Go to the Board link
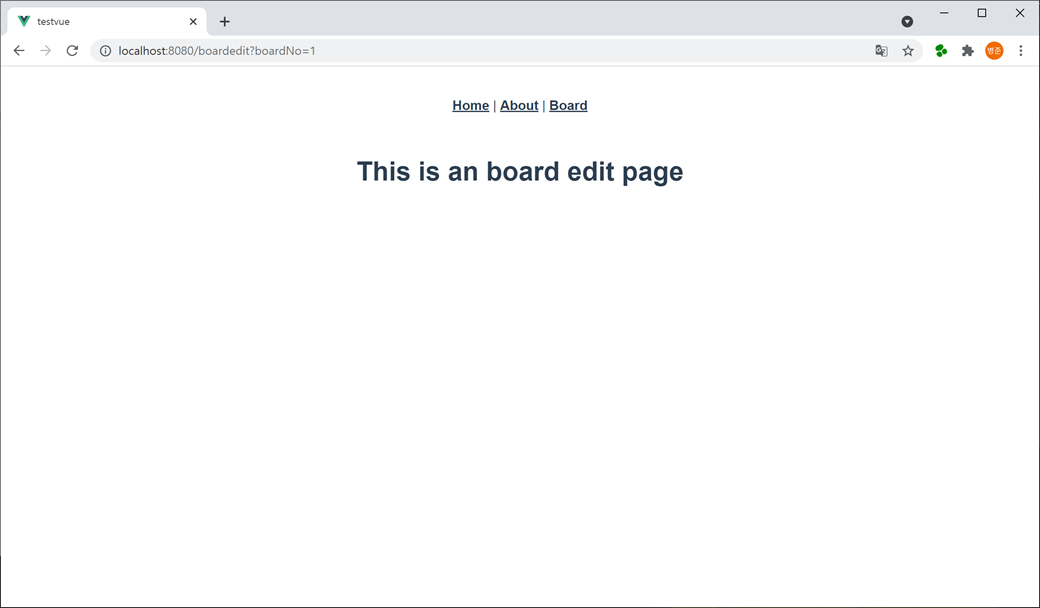 [x=568, y=105]
